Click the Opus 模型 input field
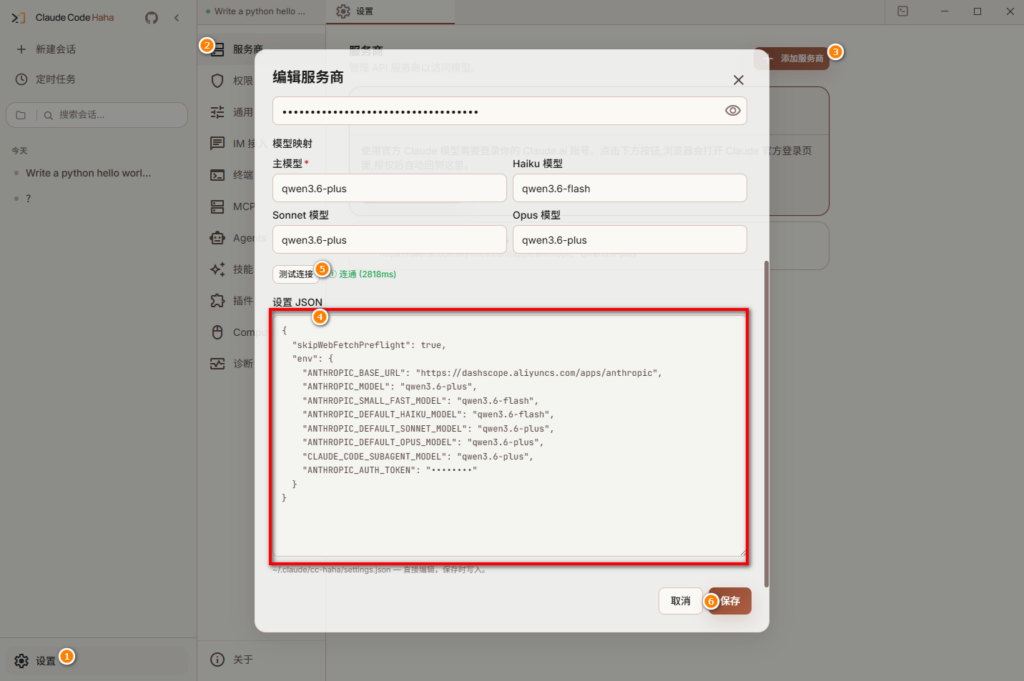 click(x=630, y=240)
